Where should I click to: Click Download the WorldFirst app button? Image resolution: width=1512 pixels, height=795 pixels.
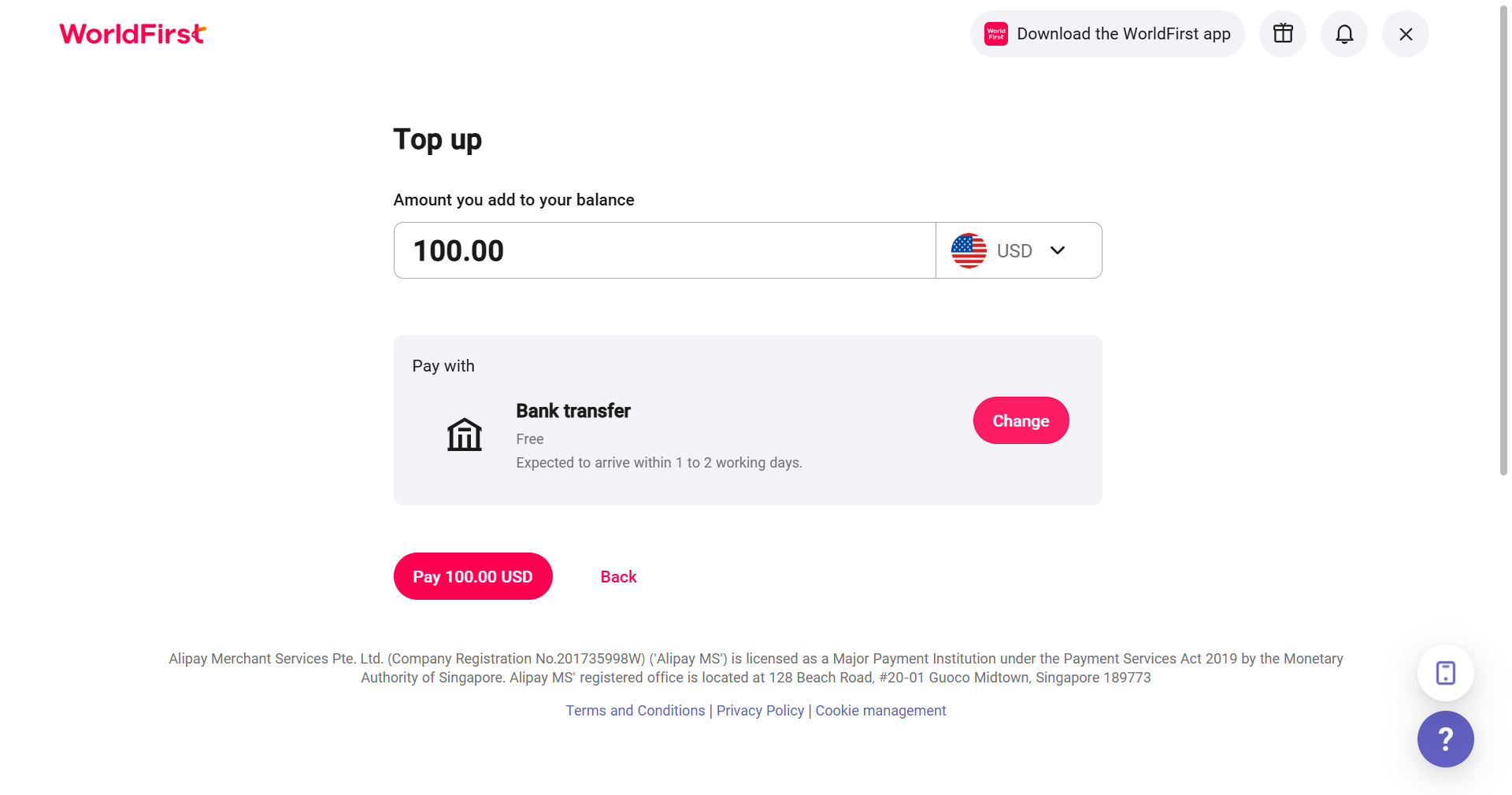1107,34
